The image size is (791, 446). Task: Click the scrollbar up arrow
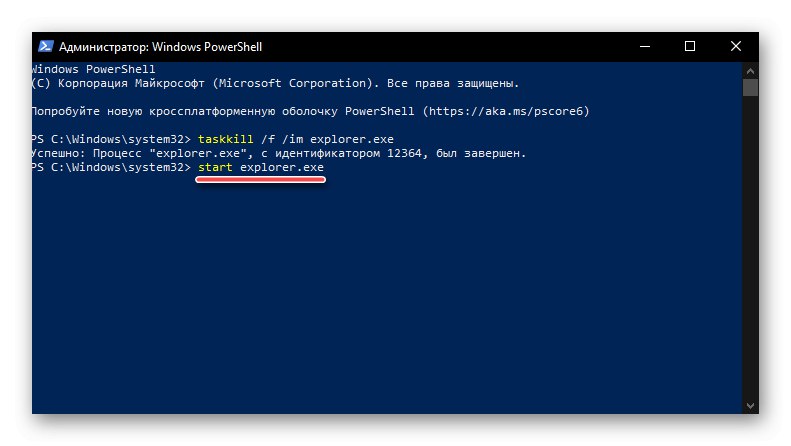coord(750,70)
